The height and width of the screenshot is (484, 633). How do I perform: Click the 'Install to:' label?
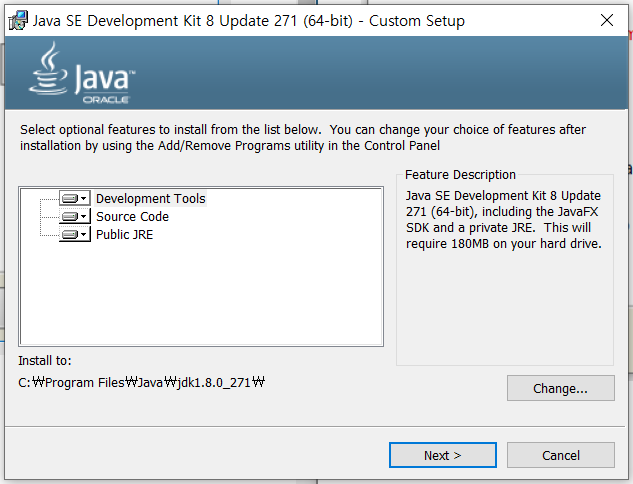tap(45, 360)
